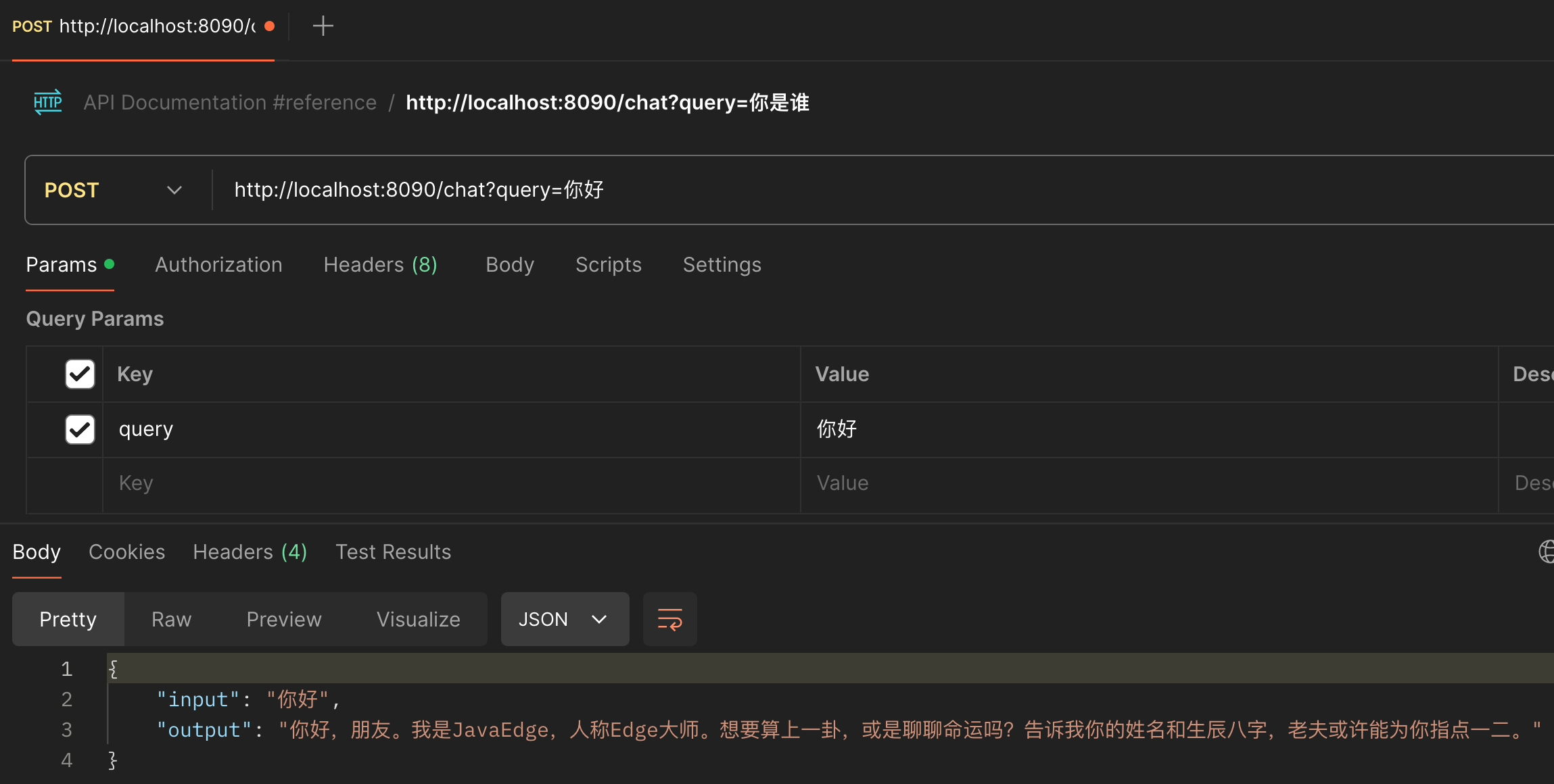
Task: Click the unsaved orange dot on request tab
Action: pyautogui.click(x=269, y=26)
